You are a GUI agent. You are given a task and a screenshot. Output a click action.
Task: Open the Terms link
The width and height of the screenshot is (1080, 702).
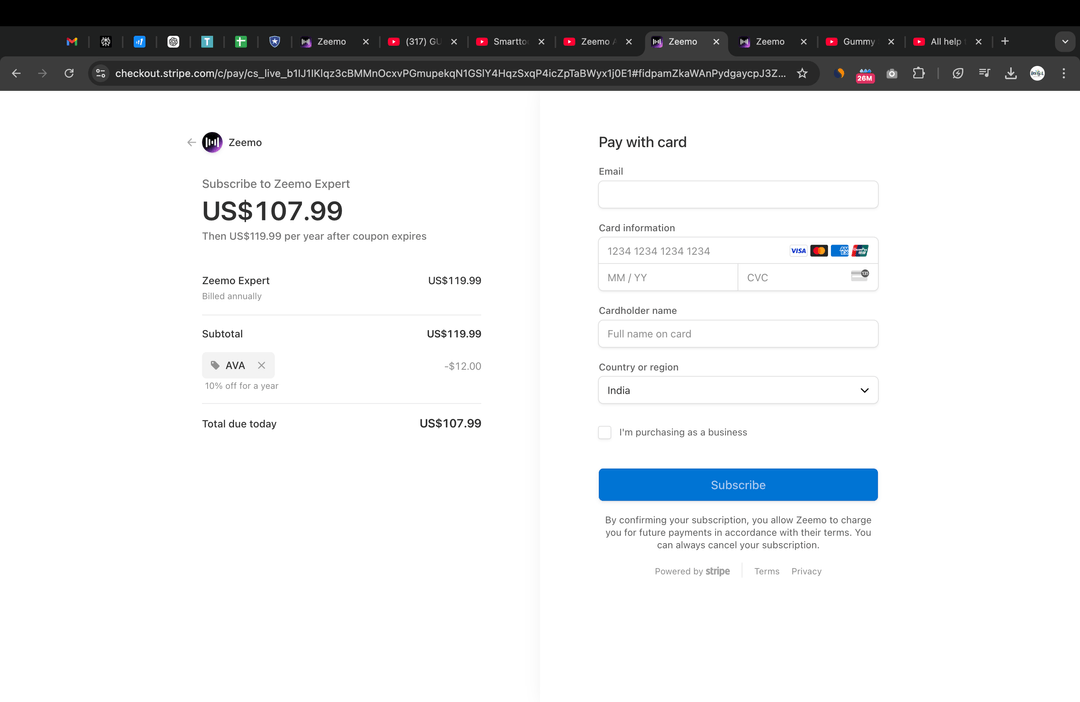point(767,572)
